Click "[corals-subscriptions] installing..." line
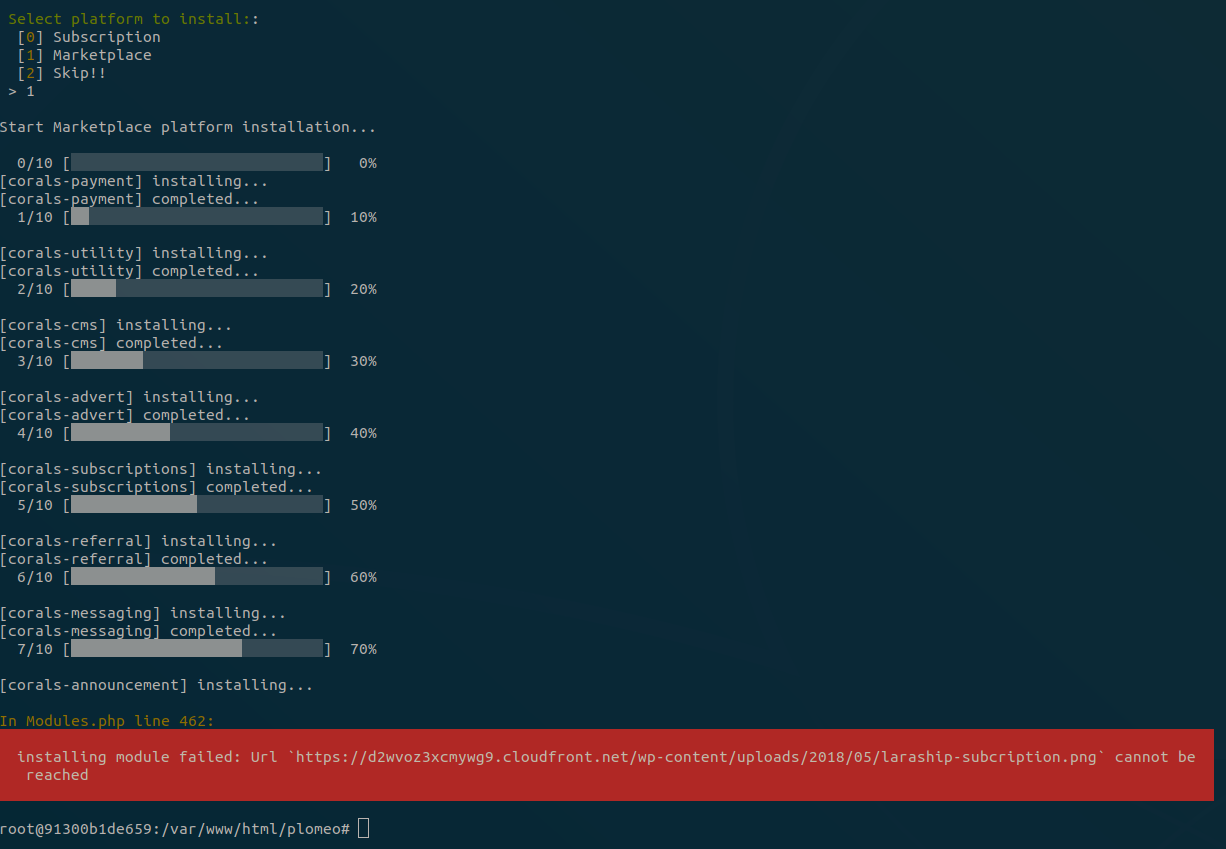Viewport: 1226px width, 849px height. [x=161, y=469]
